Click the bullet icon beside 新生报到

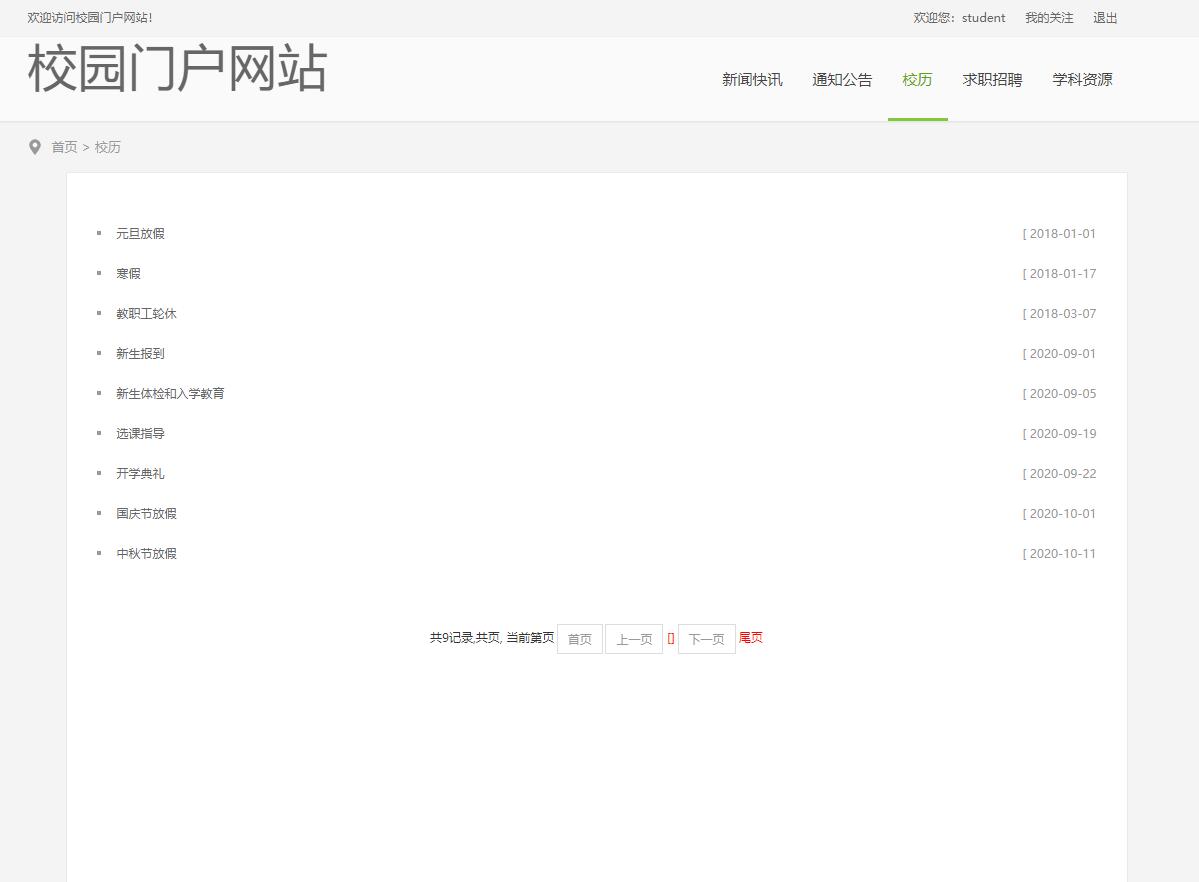pos(98,353)
